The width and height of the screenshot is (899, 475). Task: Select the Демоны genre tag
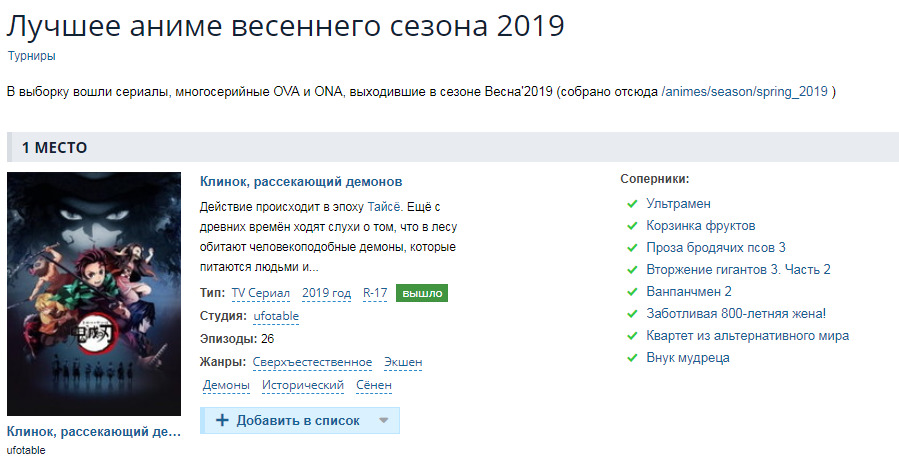pos(226,385)
